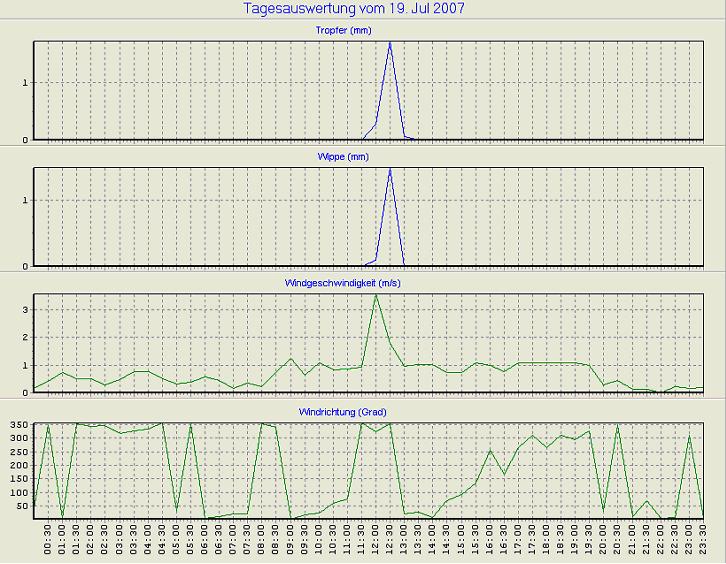Click the 18:00 time label on x-axis
The height and width of the screenshot is (564, 726).
tap(547, 541)
